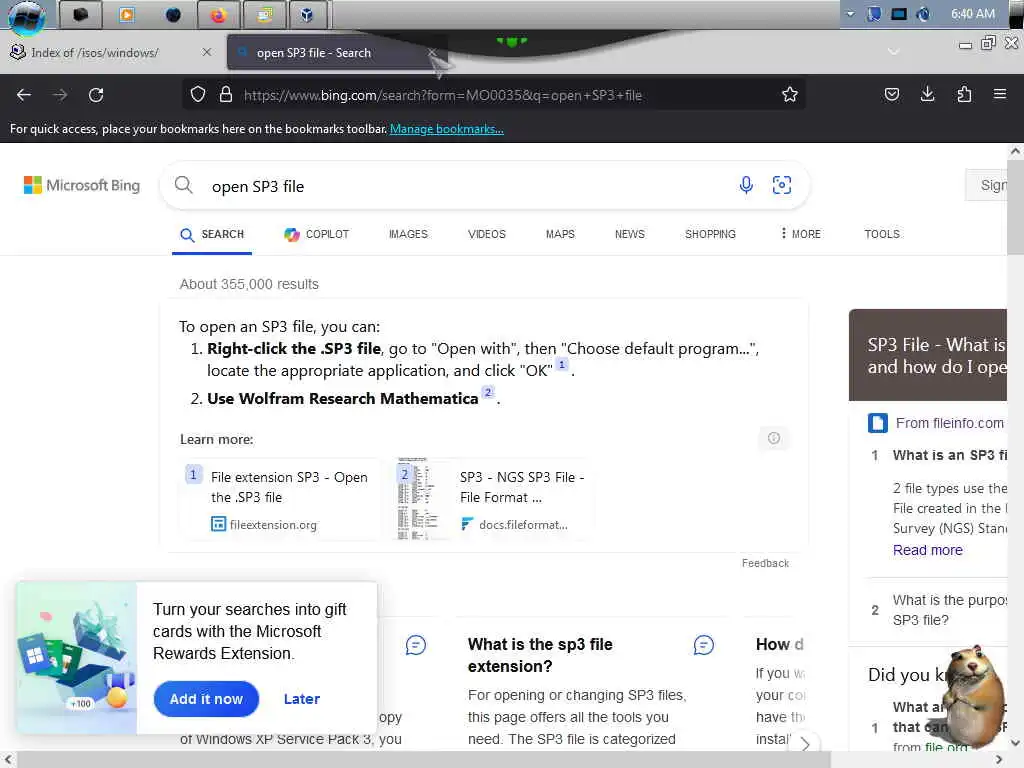Dismiss rewards popup with Later
1024x768 pixels.
coord(302,699)
